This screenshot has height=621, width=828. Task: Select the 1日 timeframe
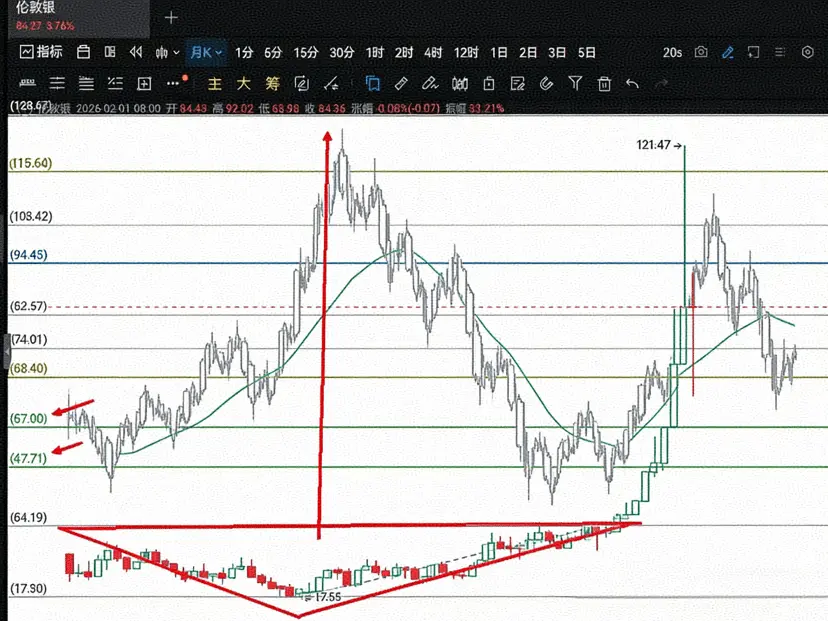click(x=498, y=53)
